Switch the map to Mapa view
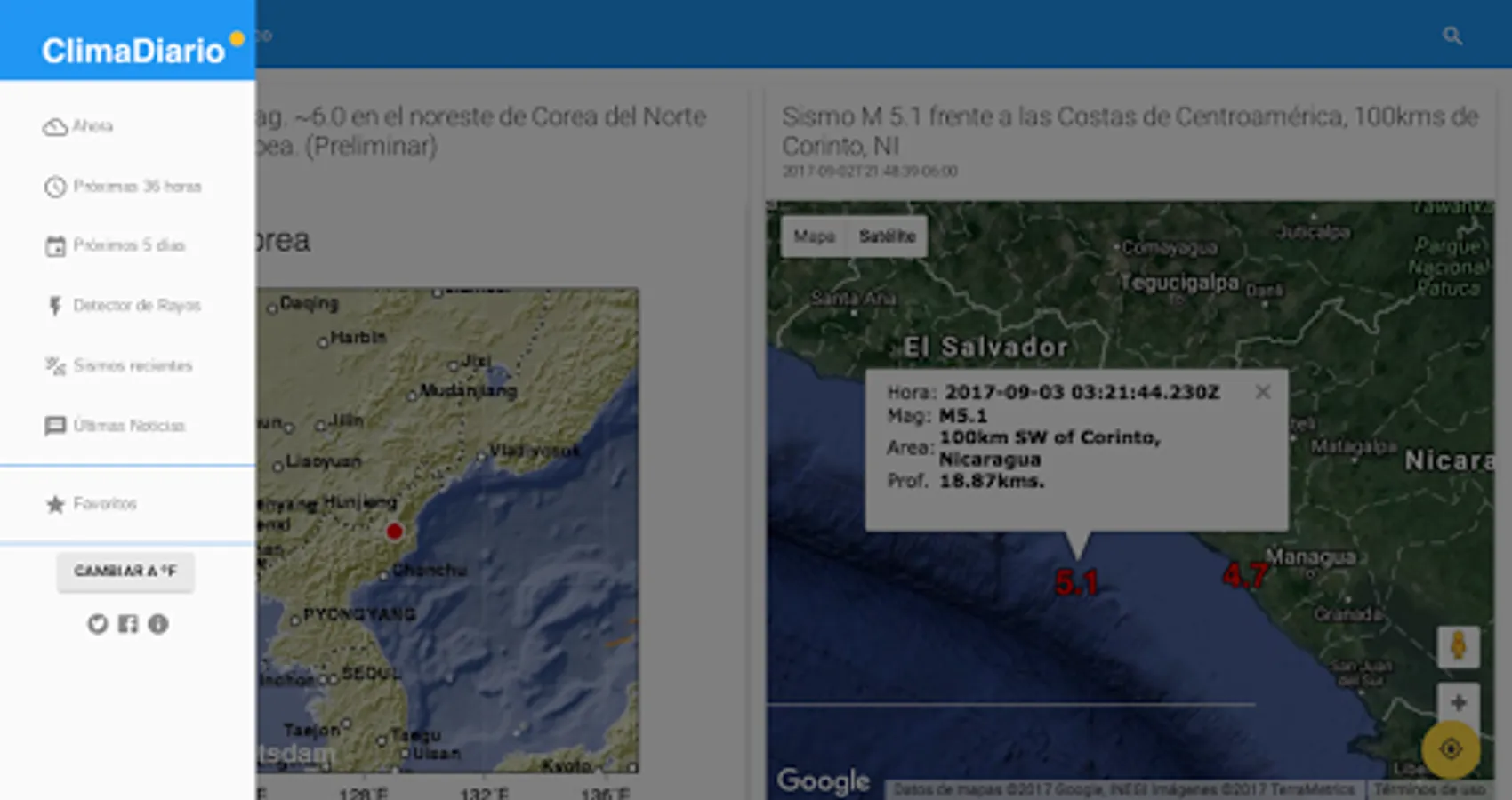 pyautogui.click(x=814, y=236)
